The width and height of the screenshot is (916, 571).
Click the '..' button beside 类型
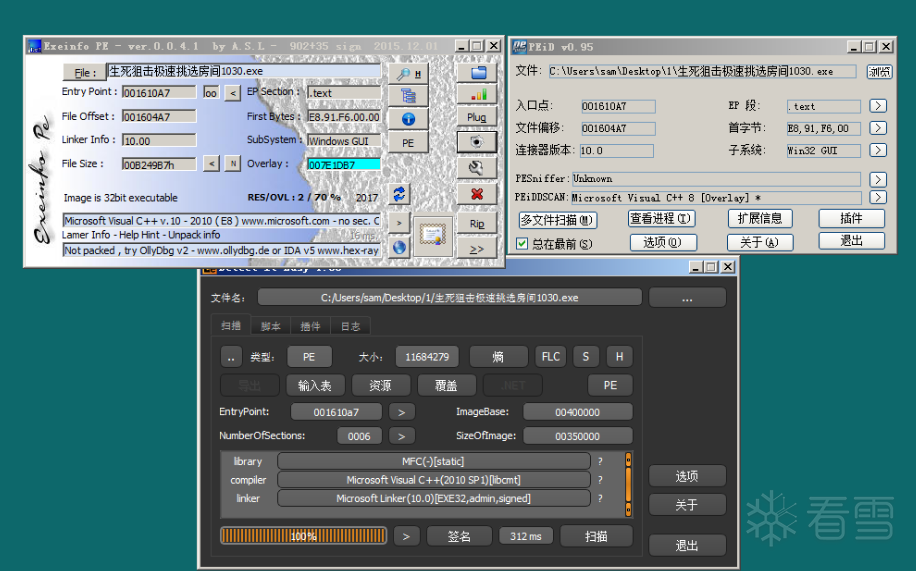[231, 357]
